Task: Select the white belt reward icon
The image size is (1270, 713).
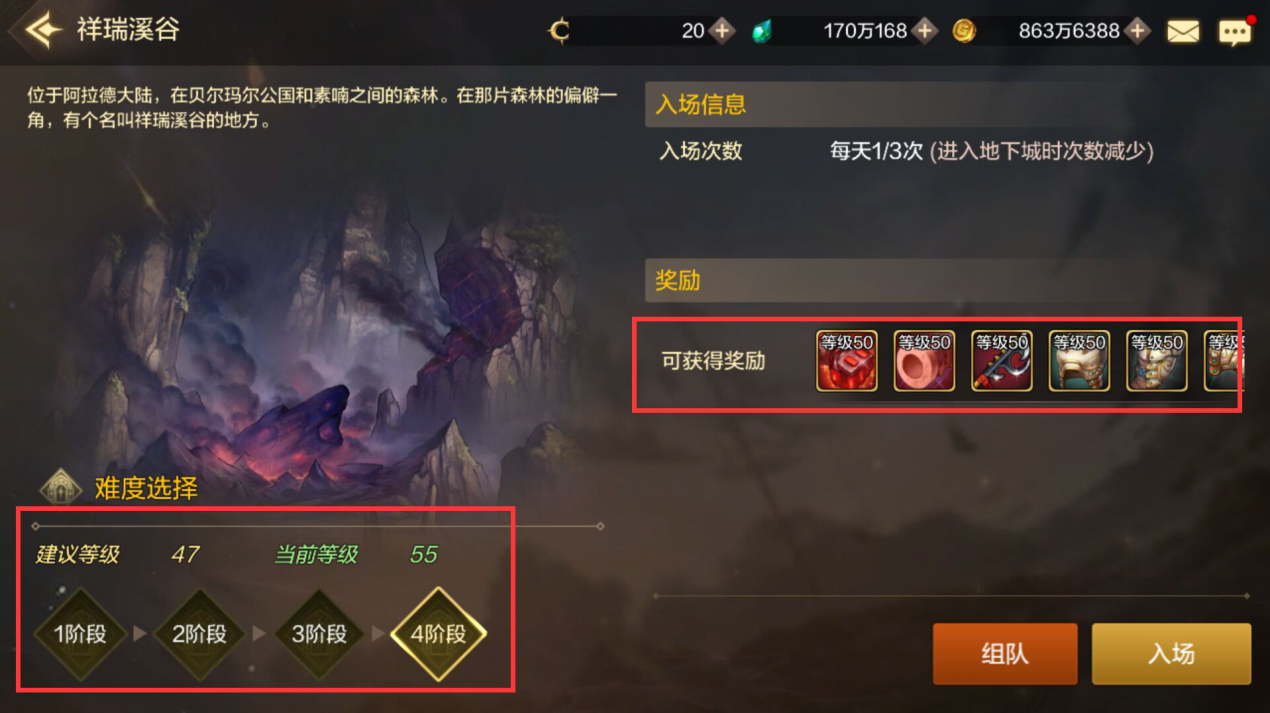Action: click(x=1079, y=360)
